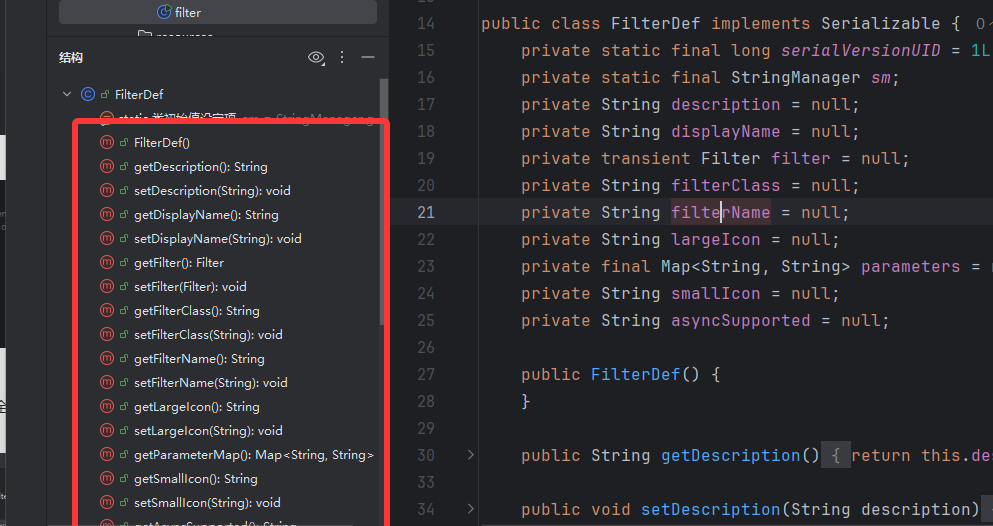The height and width of the screenshot is (526, 993).
Task: Click the method icon beside getFilter(): Filter
Action: 107,263
